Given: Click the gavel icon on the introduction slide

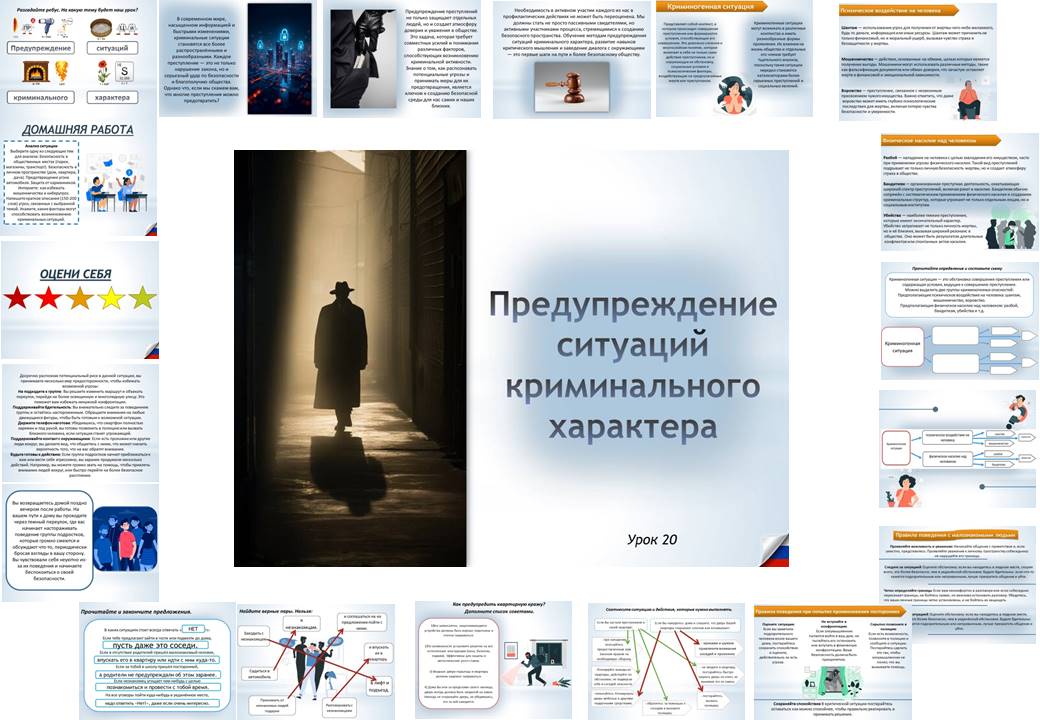Looking at the screenshot, I should (x=569, y=87).
